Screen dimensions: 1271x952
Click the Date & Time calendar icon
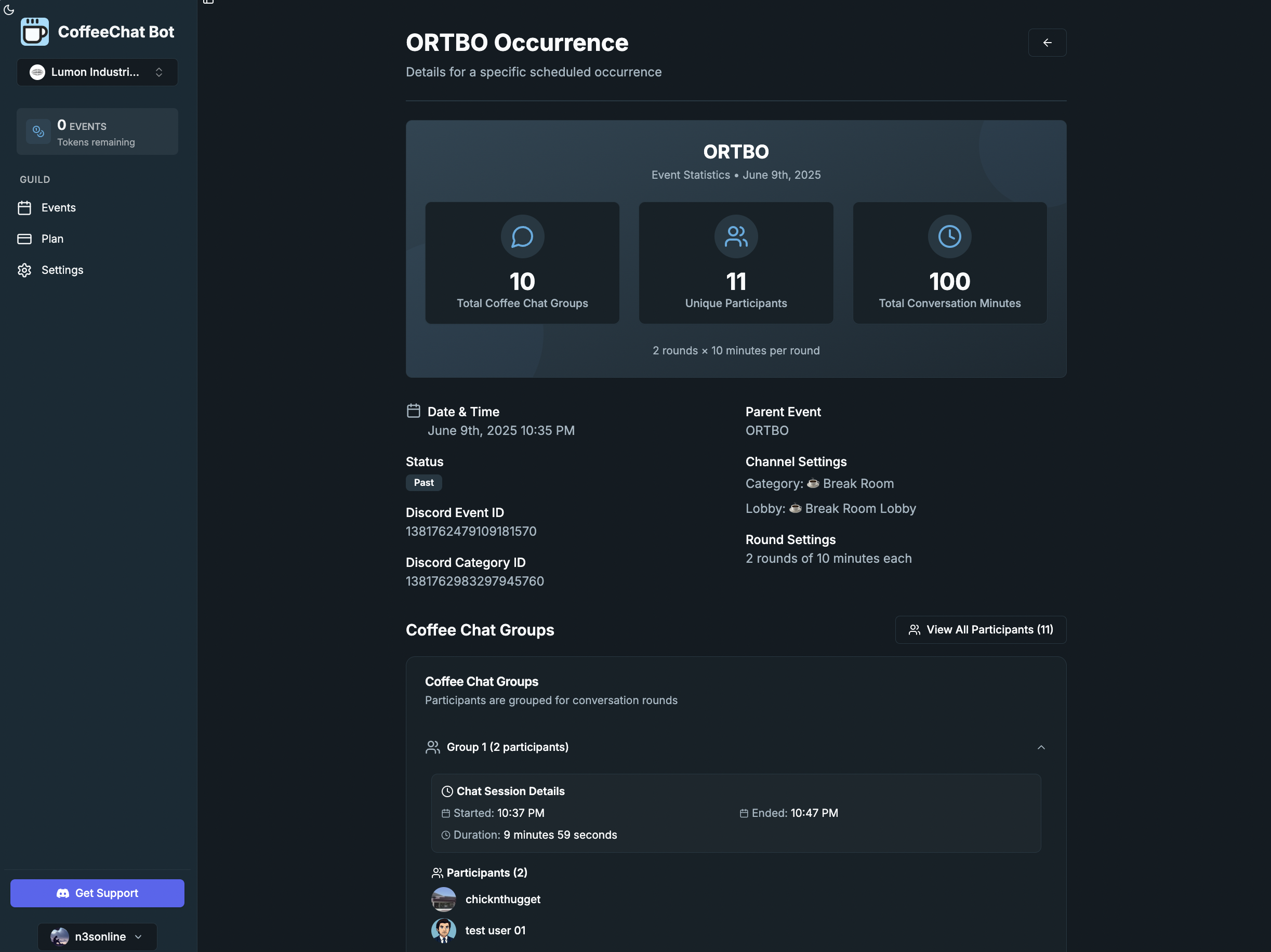click(x=413, y=410)
